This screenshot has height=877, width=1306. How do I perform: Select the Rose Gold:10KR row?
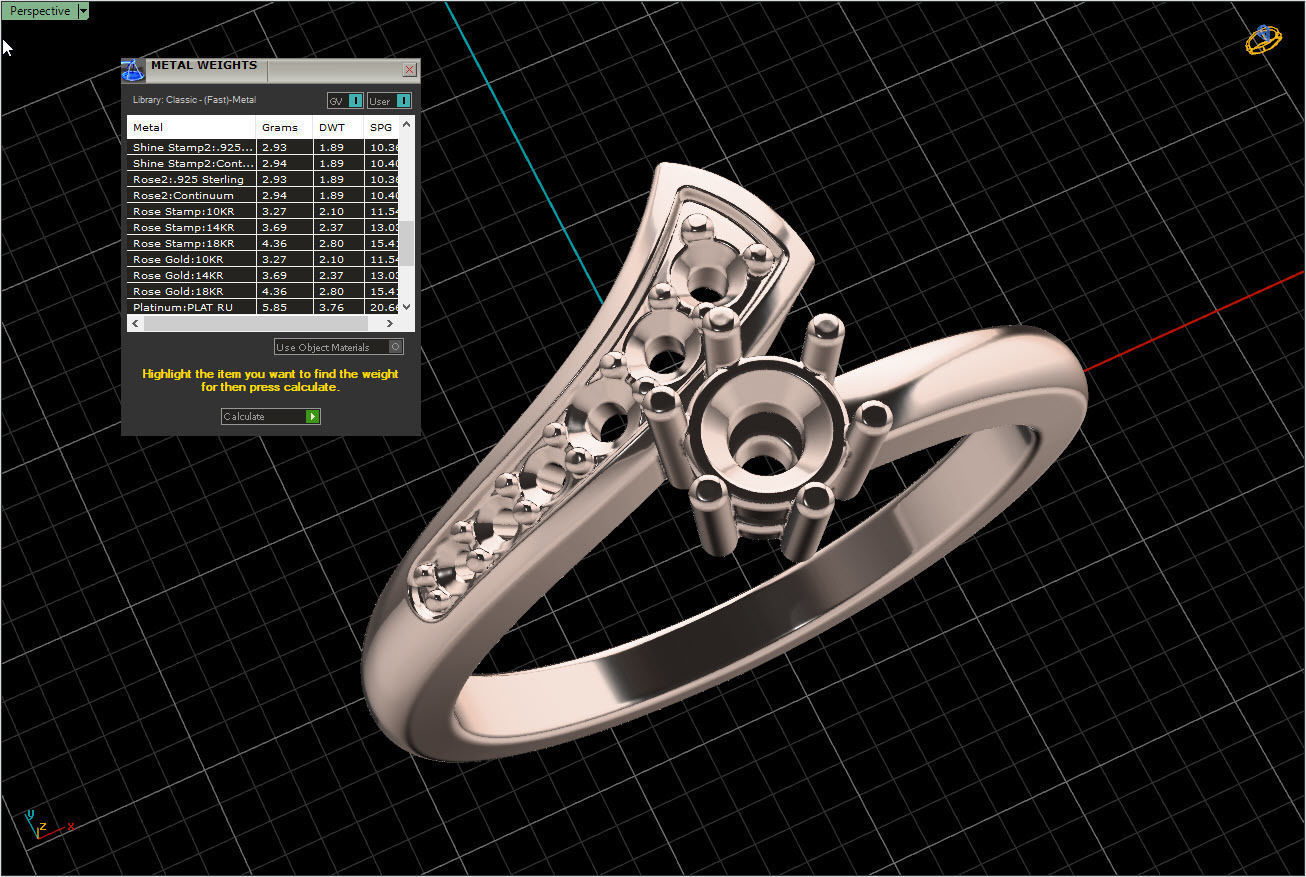264,259
